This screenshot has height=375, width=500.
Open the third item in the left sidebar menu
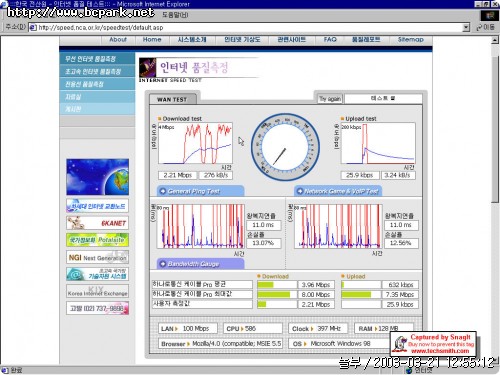(x=97, y=84)
